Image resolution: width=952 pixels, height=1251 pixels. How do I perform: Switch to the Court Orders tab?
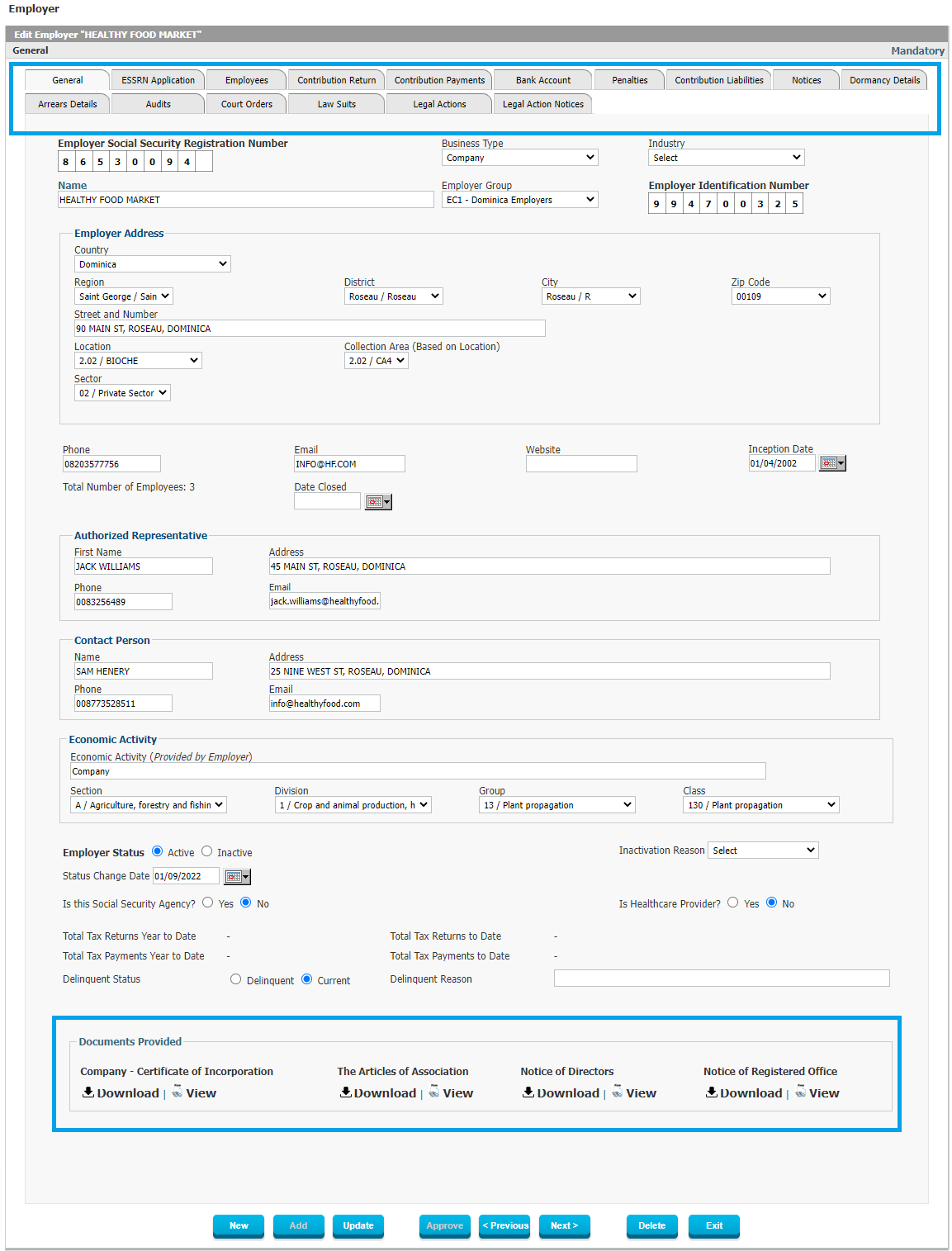[247, 104]
